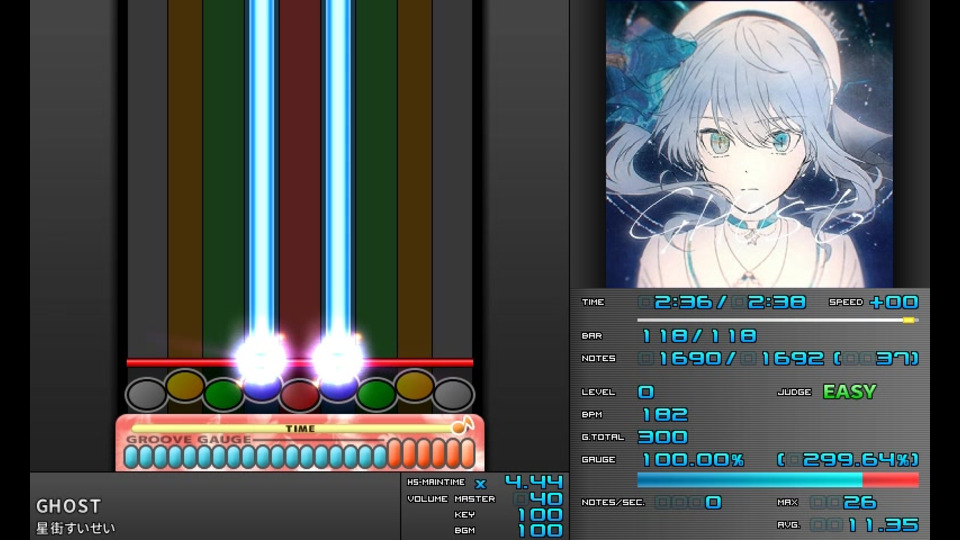Click the NOTES 1690 count
Image resolution: width=960 pixels, height=540 pixels.
[689, 358]
